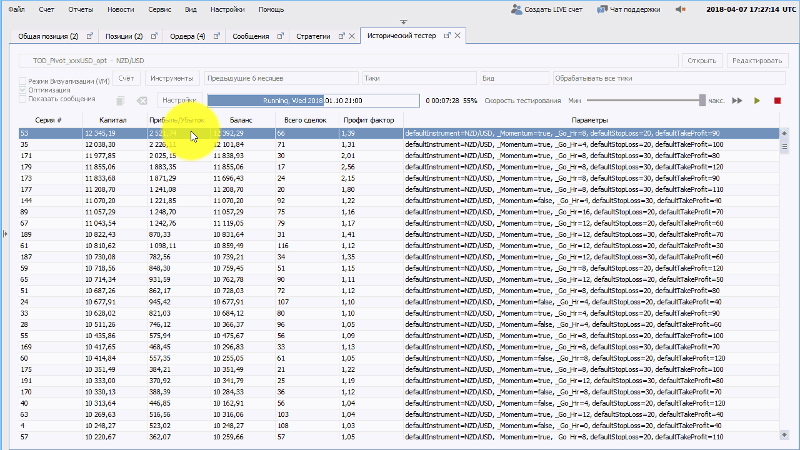Click the Running test progress bar
The width and height of the screenshot is (800, 450).
tap(313, 101)
